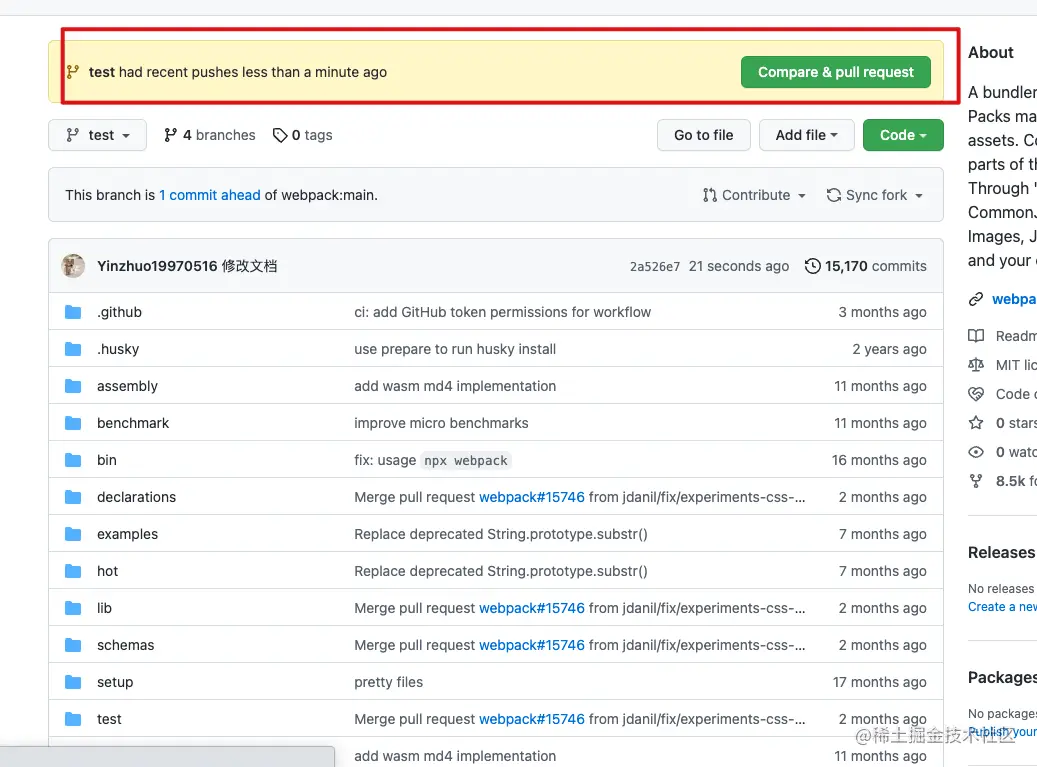Click the assembly folder icon
Viewport: 1037px width, 767px height.
tap(73, 386)
